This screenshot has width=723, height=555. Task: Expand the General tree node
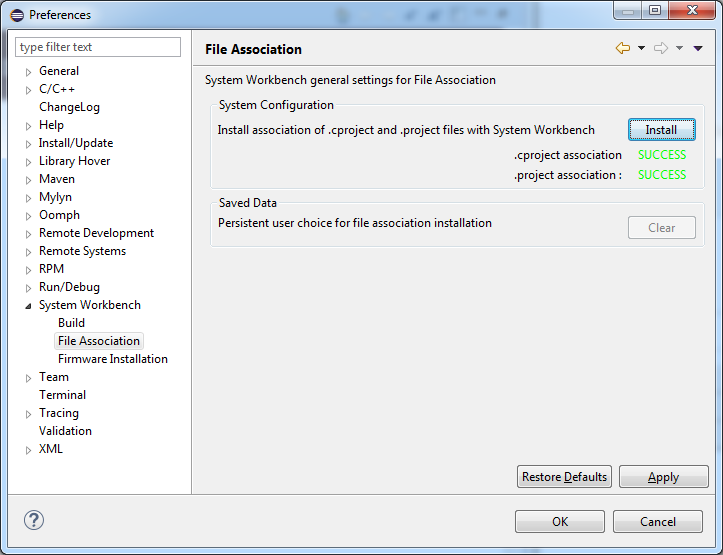coord(28,72)
